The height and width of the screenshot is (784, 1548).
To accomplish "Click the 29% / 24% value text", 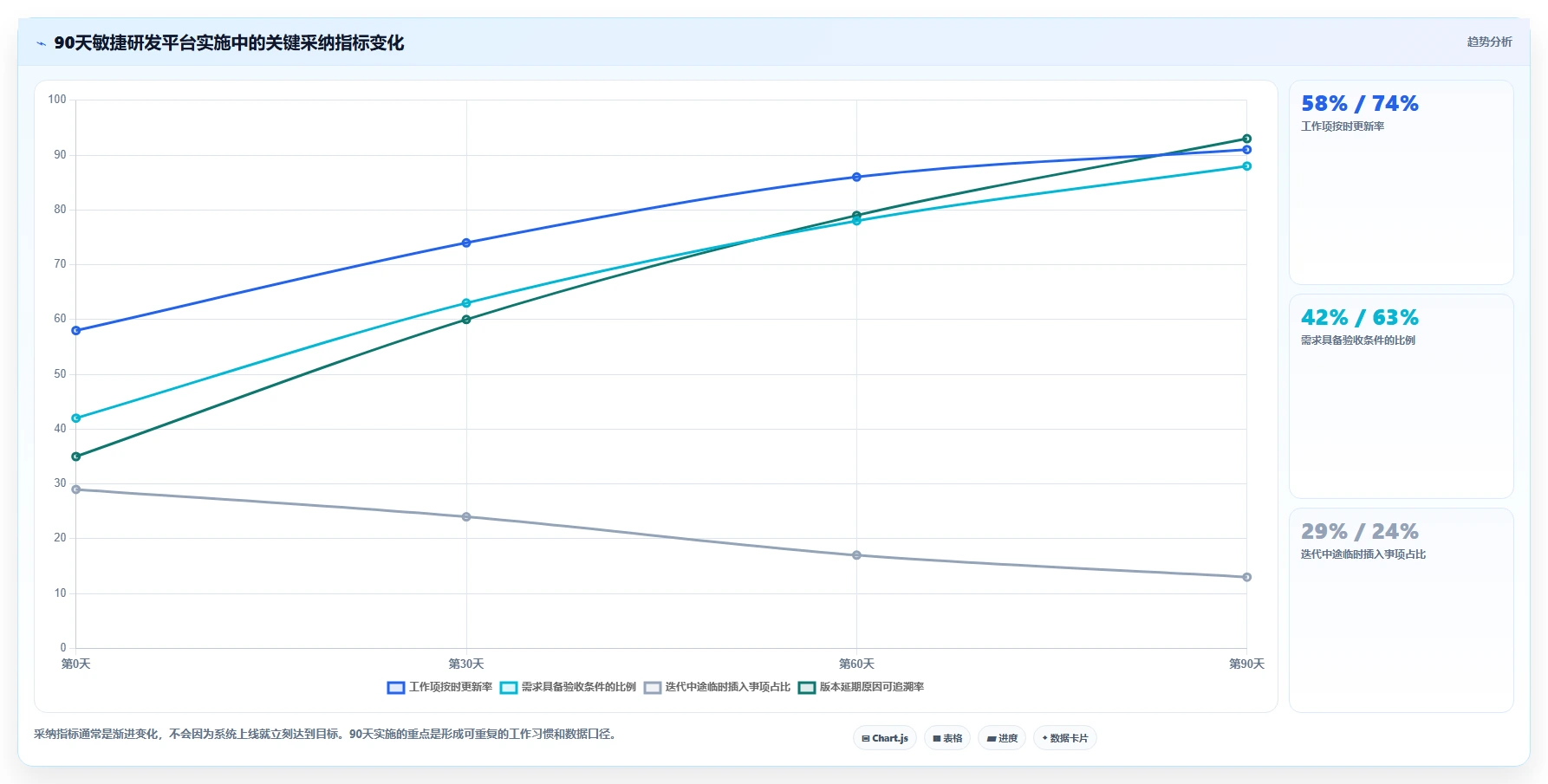I will (1360, 532).
